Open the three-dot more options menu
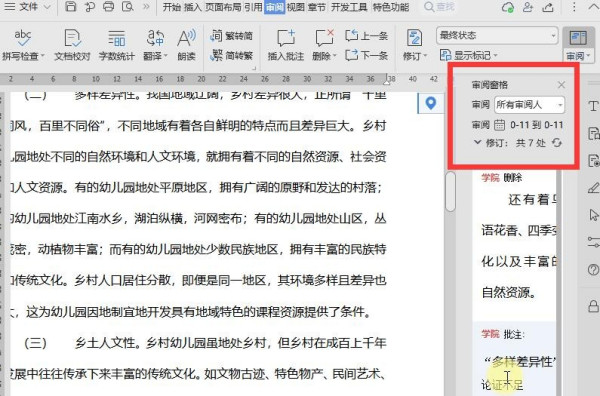 pyautogui.click(x=574, y=7)
